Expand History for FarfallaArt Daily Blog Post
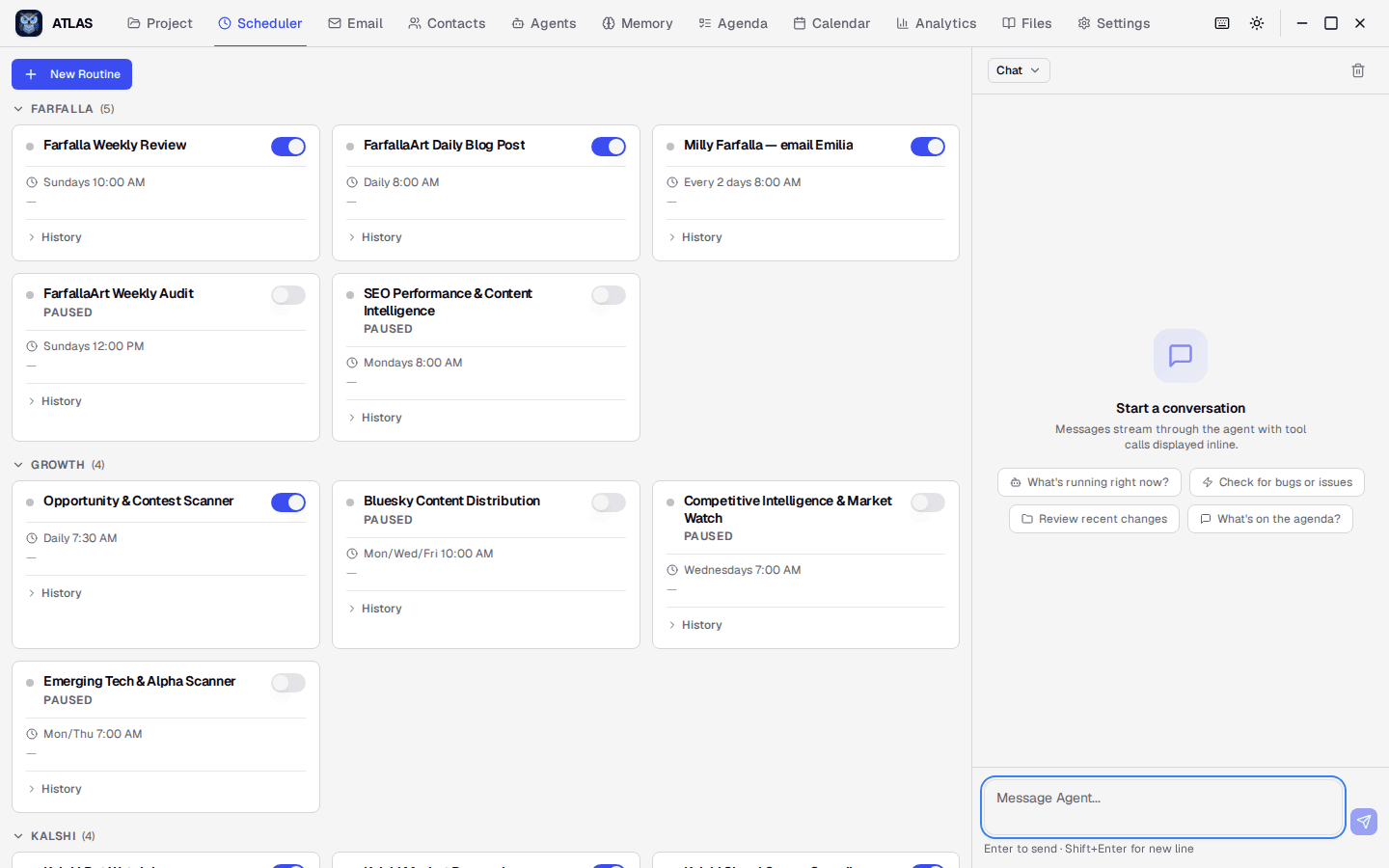This screenshot has width=1389, height=868. pyautogui.click(x=374, y=237)
